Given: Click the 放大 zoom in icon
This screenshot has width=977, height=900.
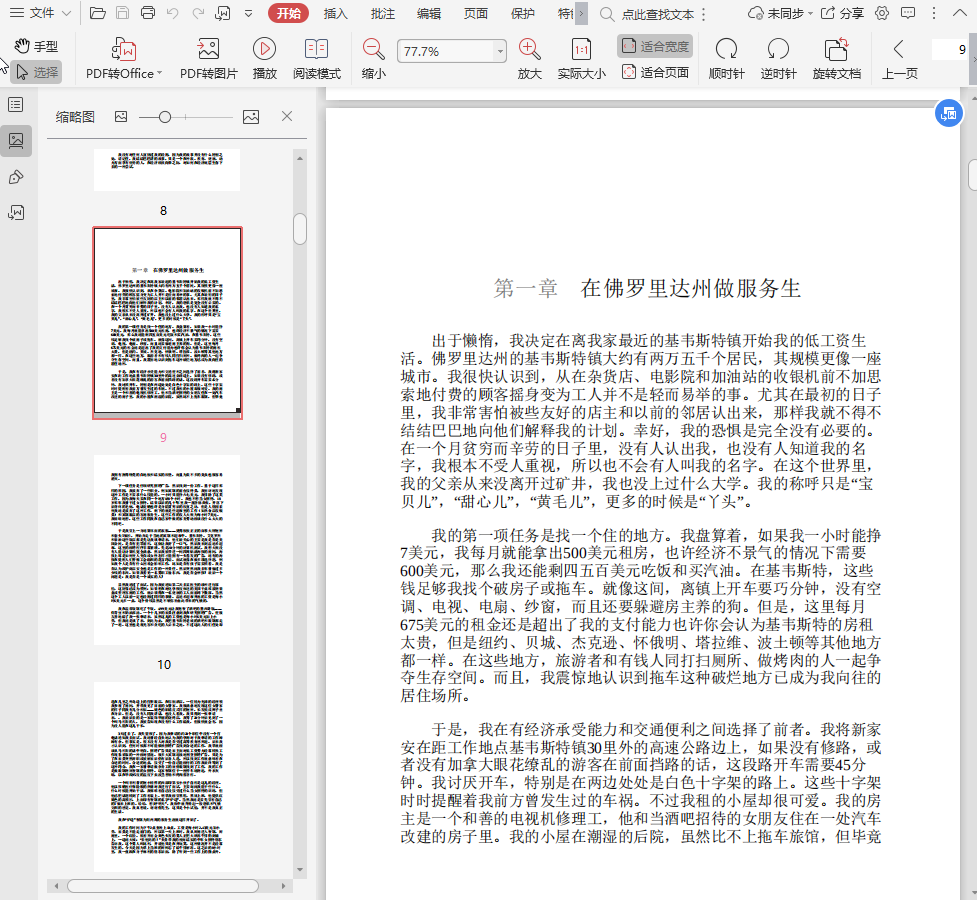Looking at the screenshot, I should coord(529,59).
